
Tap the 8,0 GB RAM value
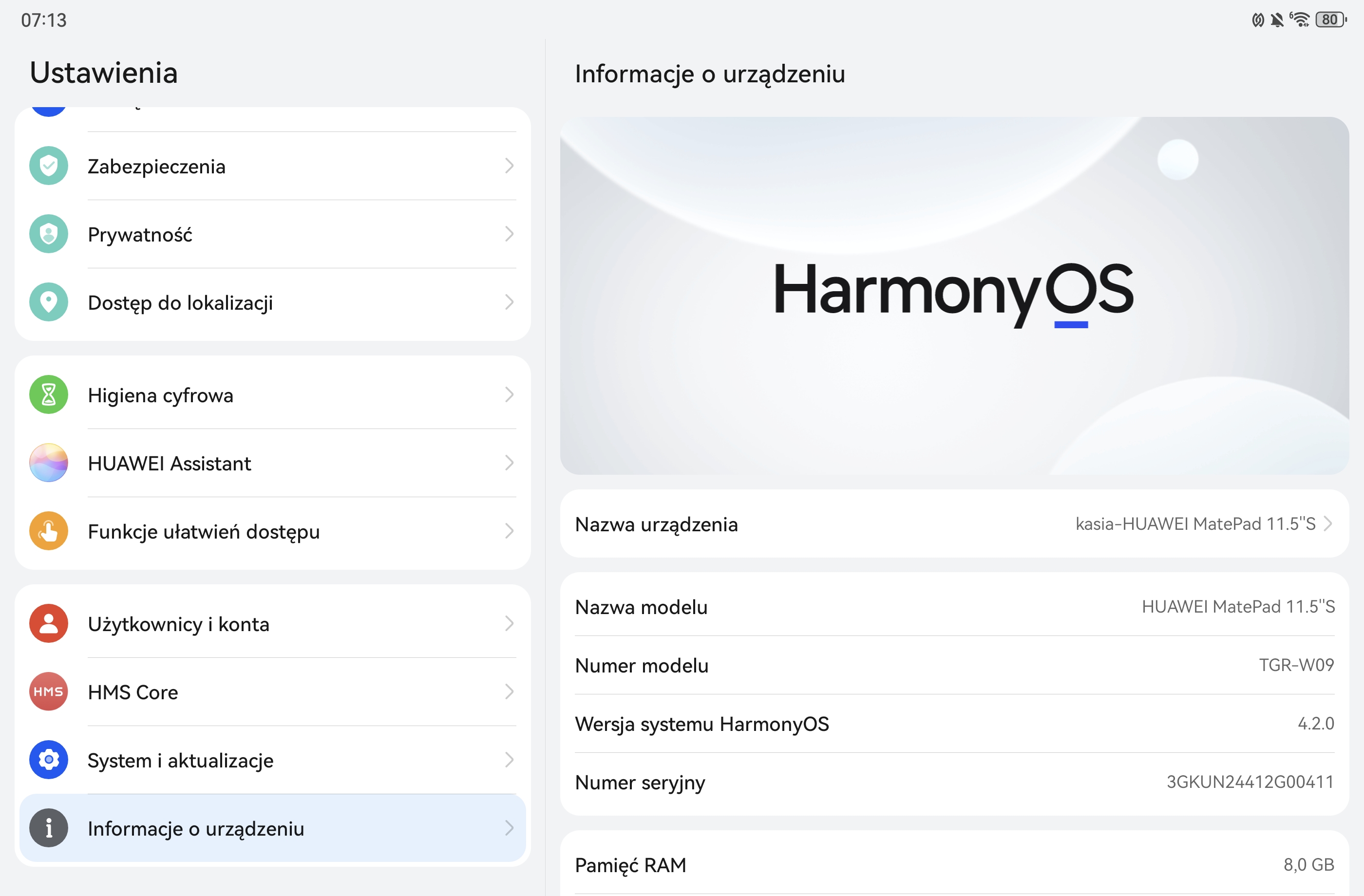pyautogui.click(x=1309, y=864)
